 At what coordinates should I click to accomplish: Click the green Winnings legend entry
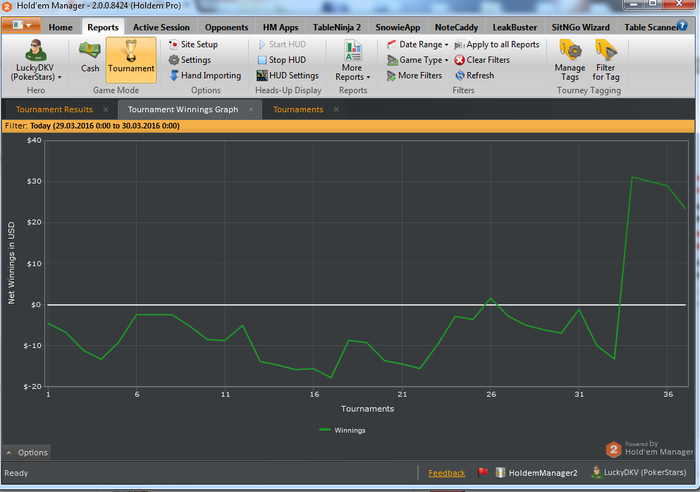342,430
